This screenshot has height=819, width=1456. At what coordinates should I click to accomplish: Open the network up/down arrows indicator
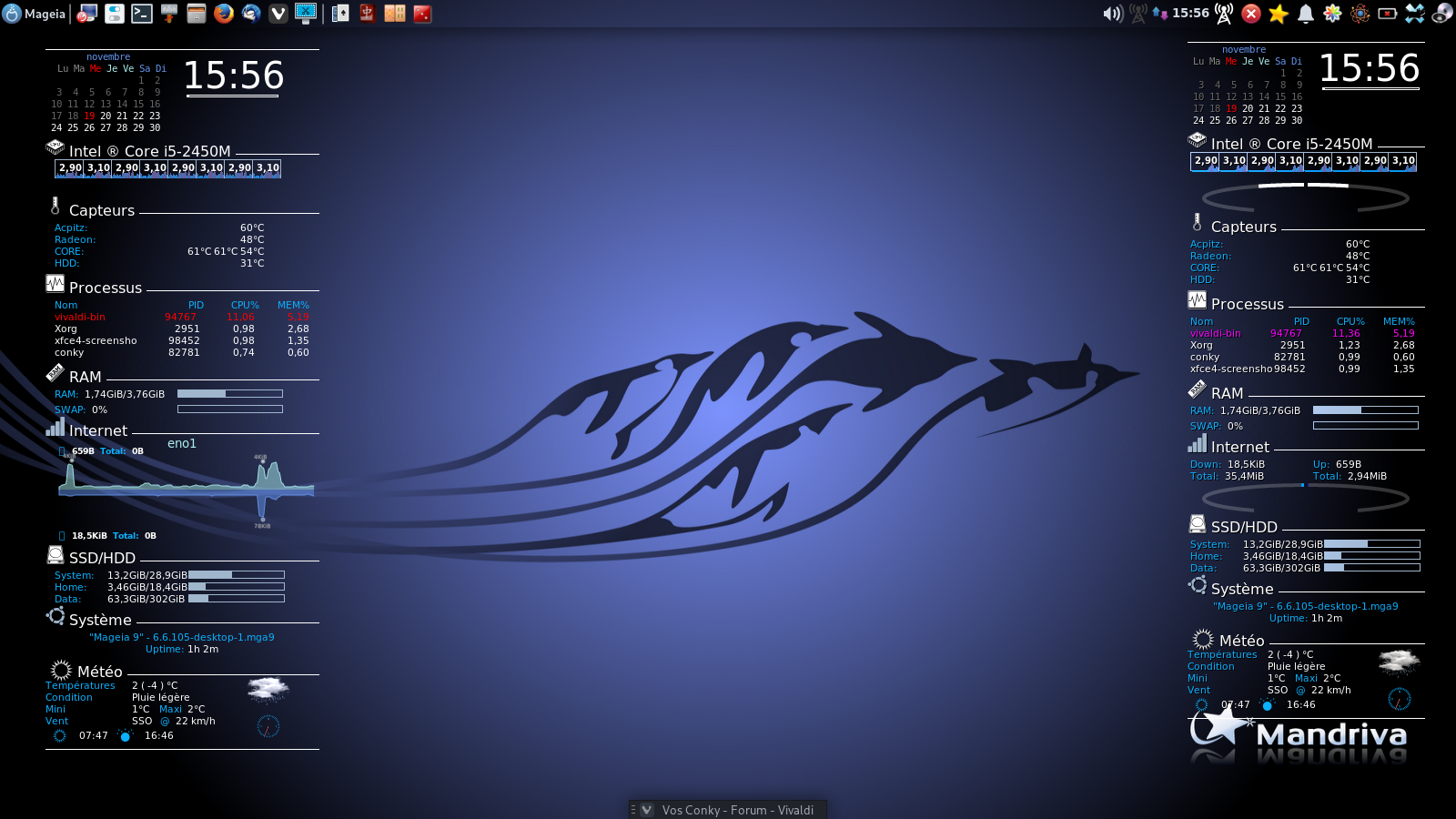point(1159,14)
